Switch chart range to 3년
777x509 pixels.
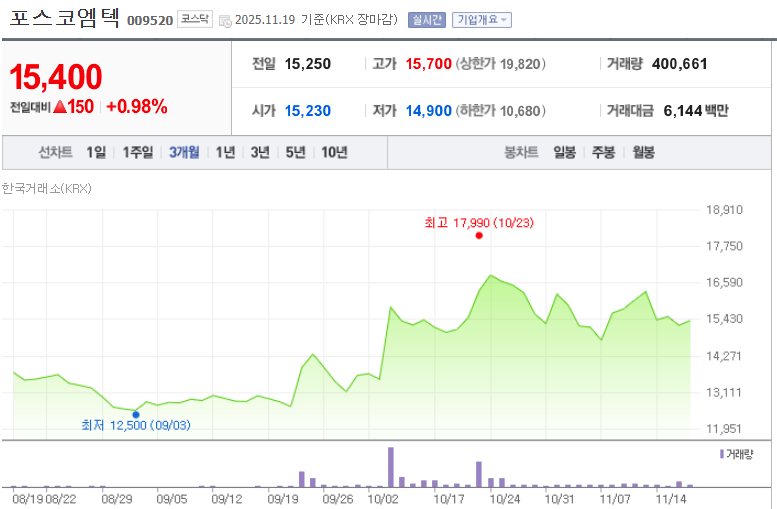pos(260,152)
